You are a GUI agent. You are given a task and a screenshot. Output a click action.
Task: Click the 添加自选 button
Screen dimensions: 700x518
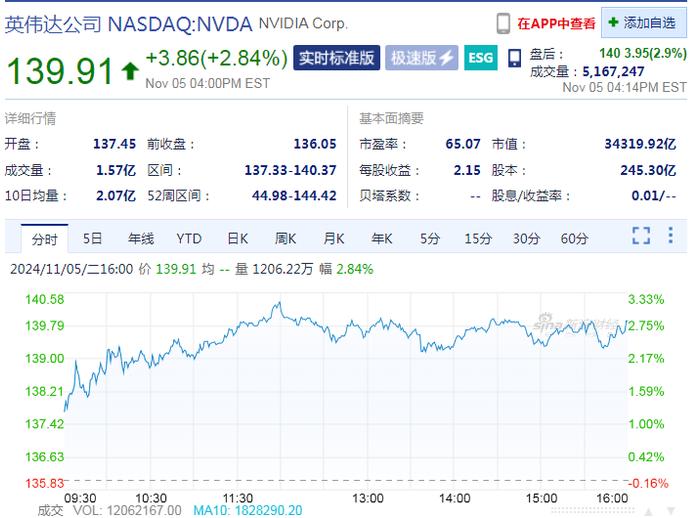click(x=643, y=23)
